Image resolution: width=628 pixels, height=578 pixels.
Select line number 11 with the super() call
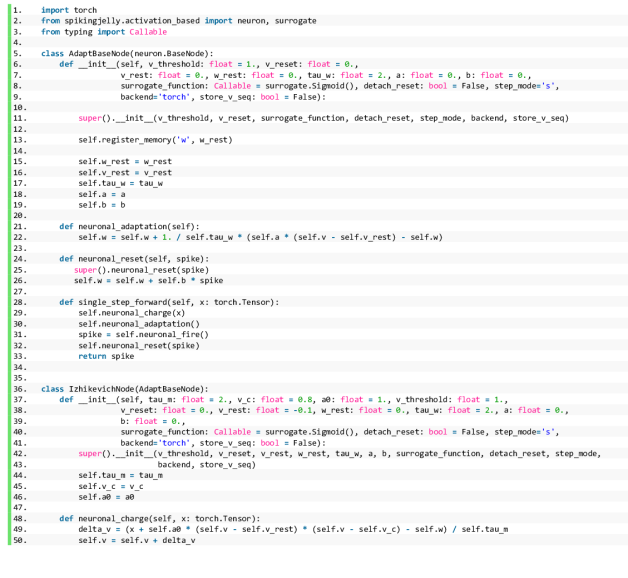pyautogui.click(x=17, y=118)
